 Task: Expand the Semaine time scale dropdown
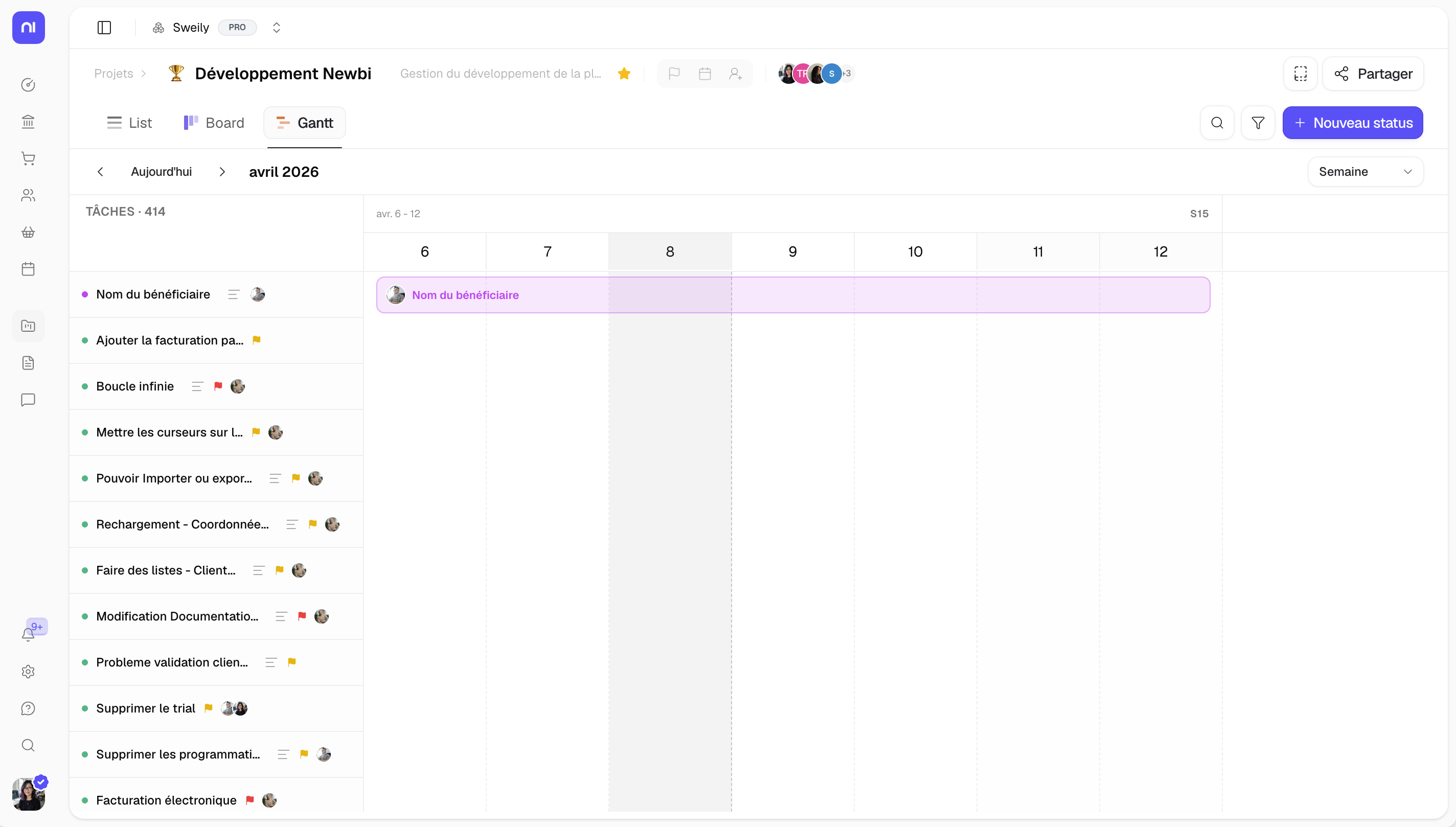[1364, 172]
